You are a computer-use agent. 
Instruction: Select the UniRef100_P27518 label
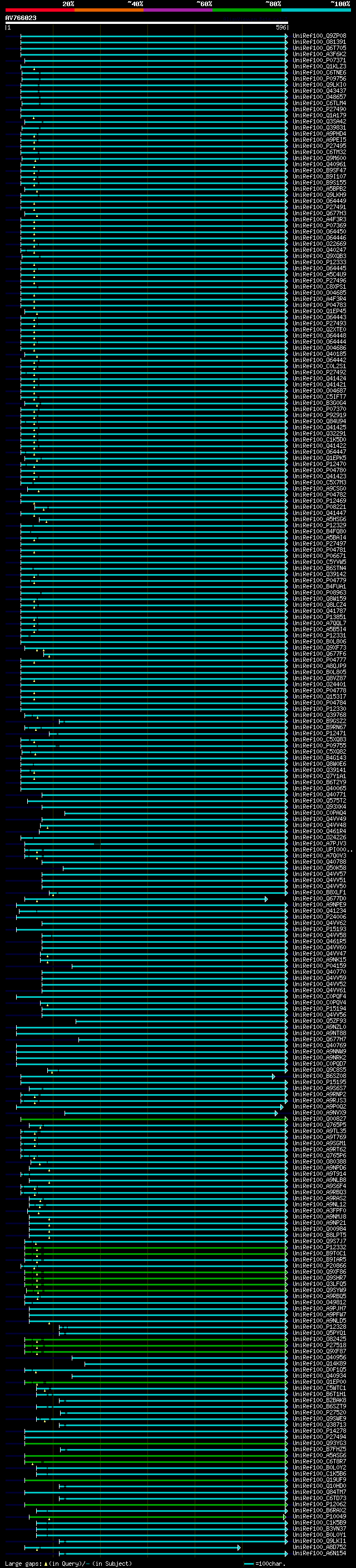point(319,1345)
